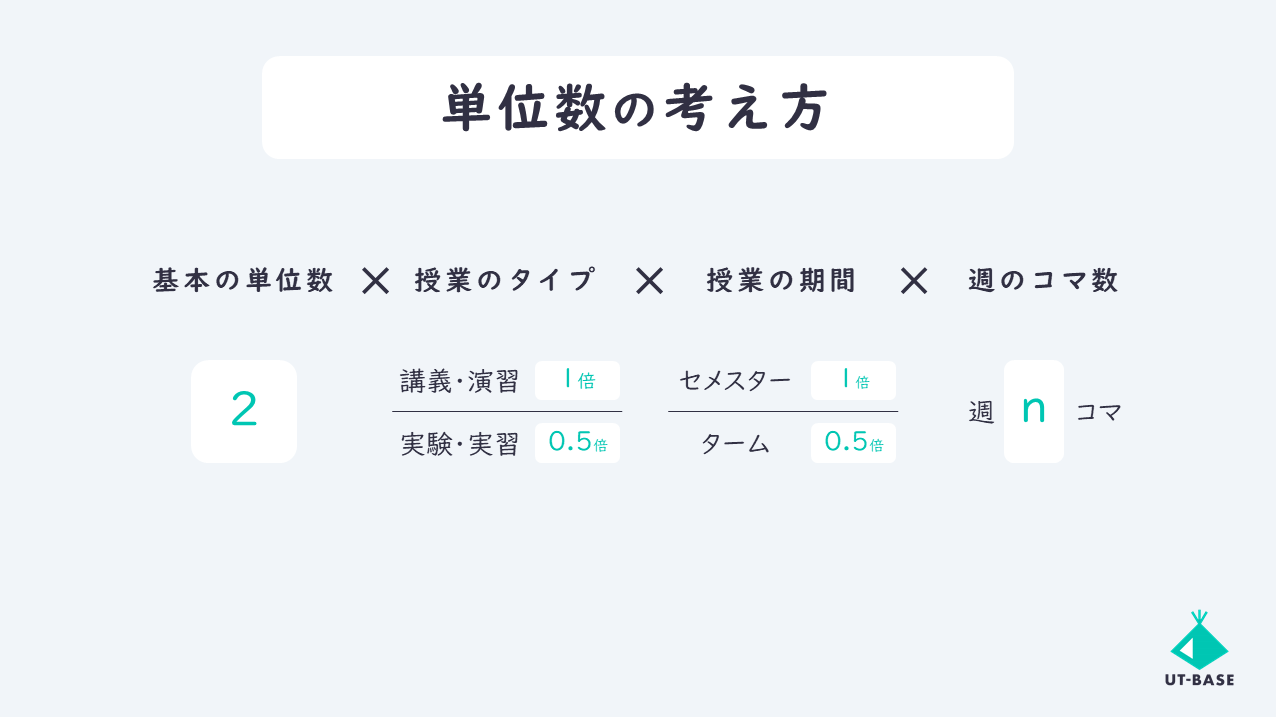Click the 実験・実習 label
1276x717 pixels.
tap(460, 444)
